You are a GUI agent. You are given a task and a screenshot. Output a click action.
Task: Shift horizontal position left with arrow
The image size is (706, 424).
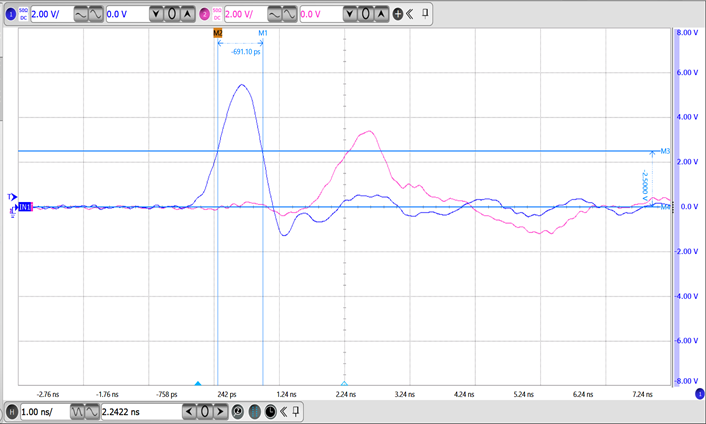coord(190,412)
